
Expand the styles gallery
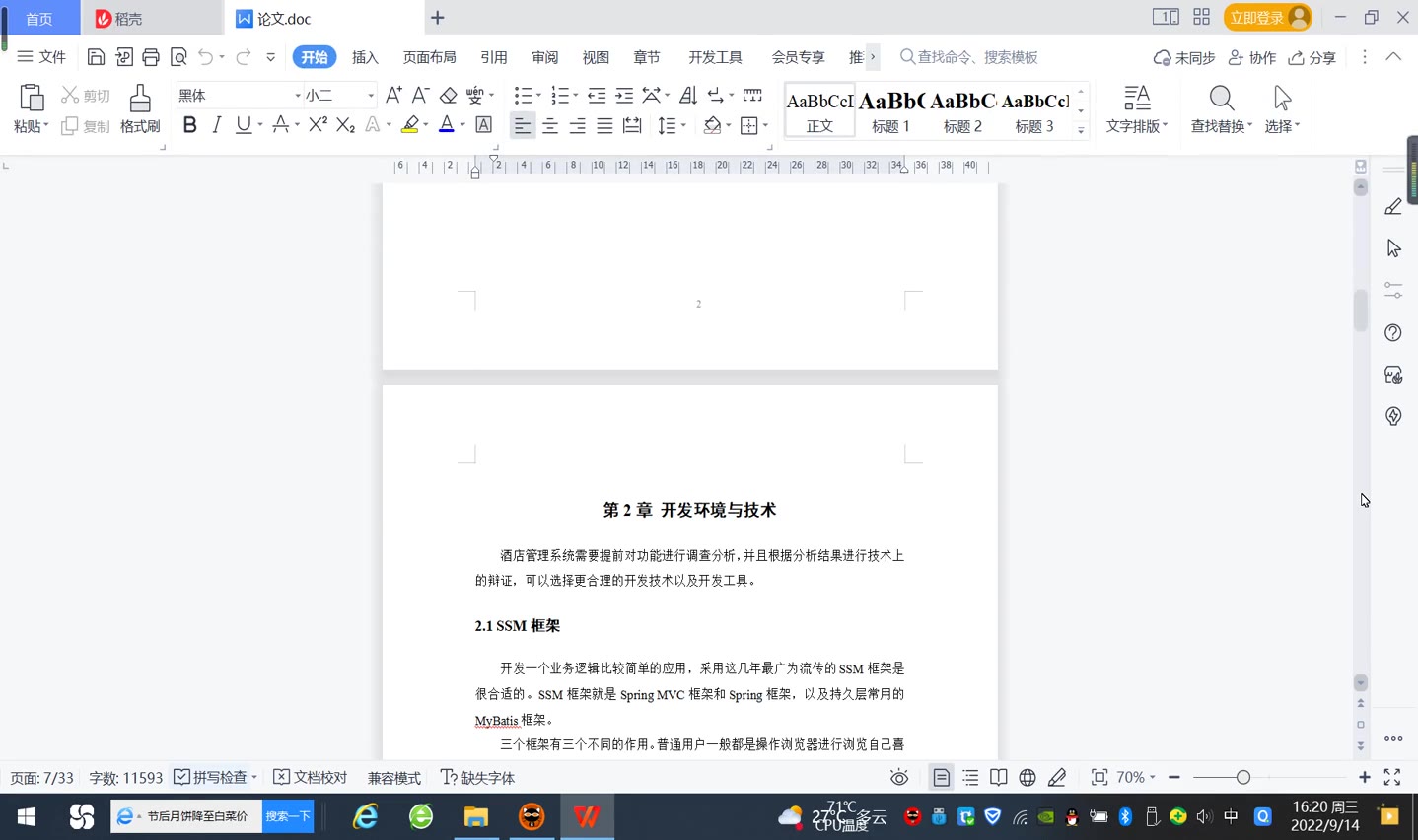pos(1081,130)
